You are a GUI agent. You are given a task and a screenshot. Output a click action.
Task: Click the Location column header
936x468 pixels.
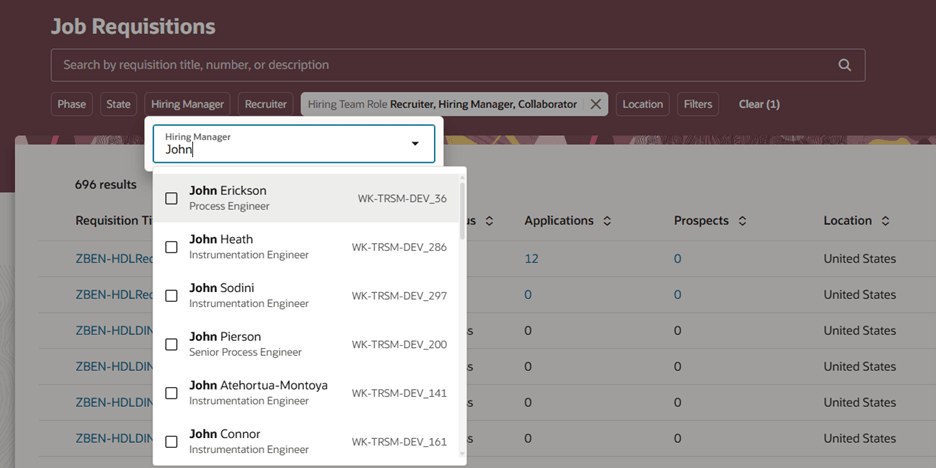[848, 221]
